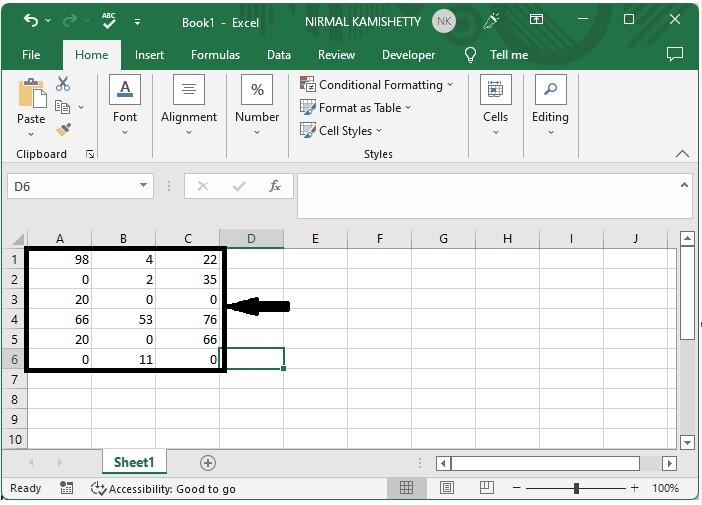
Task: Click the vertical scrollbar down arrow
Action: coord(687,442)
